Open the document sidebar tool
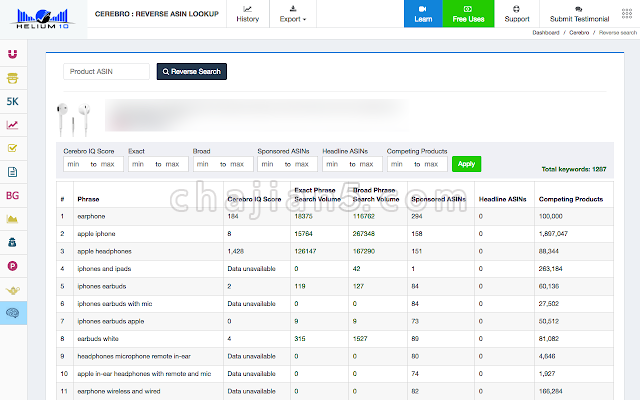Screen dimensions: 640x400 click(13, 172)
